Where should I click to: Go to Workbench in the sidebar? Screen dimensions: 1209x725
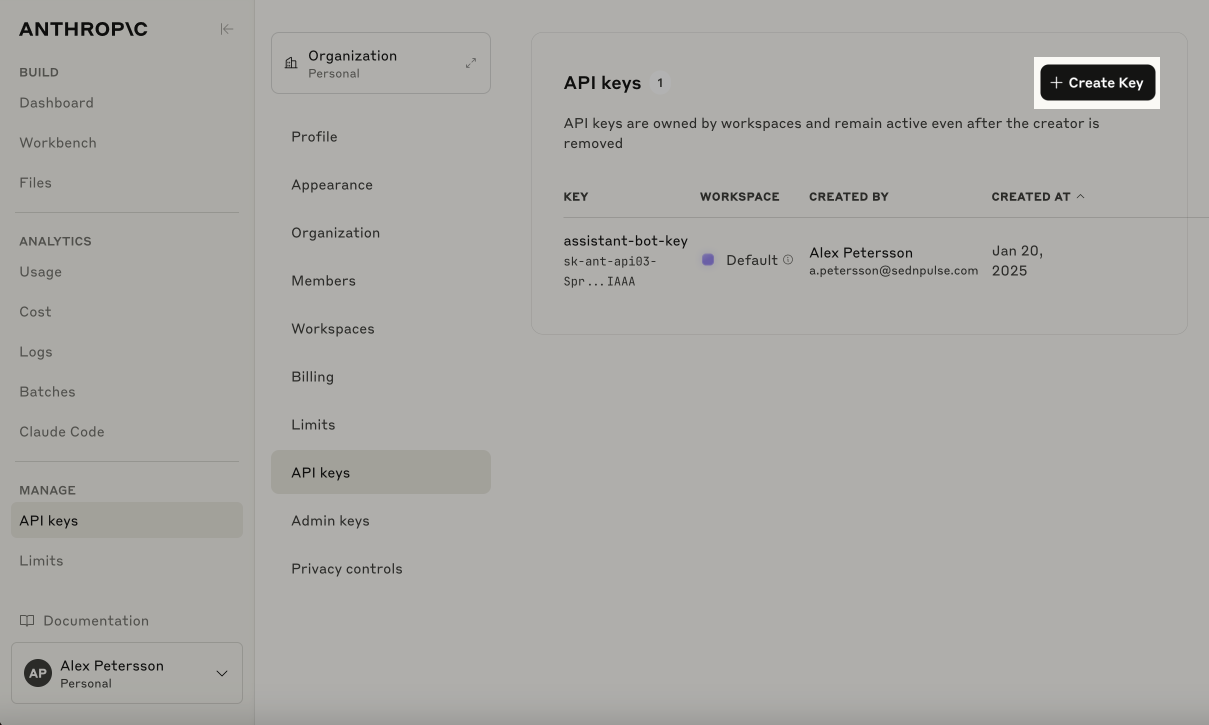point(58,143)
